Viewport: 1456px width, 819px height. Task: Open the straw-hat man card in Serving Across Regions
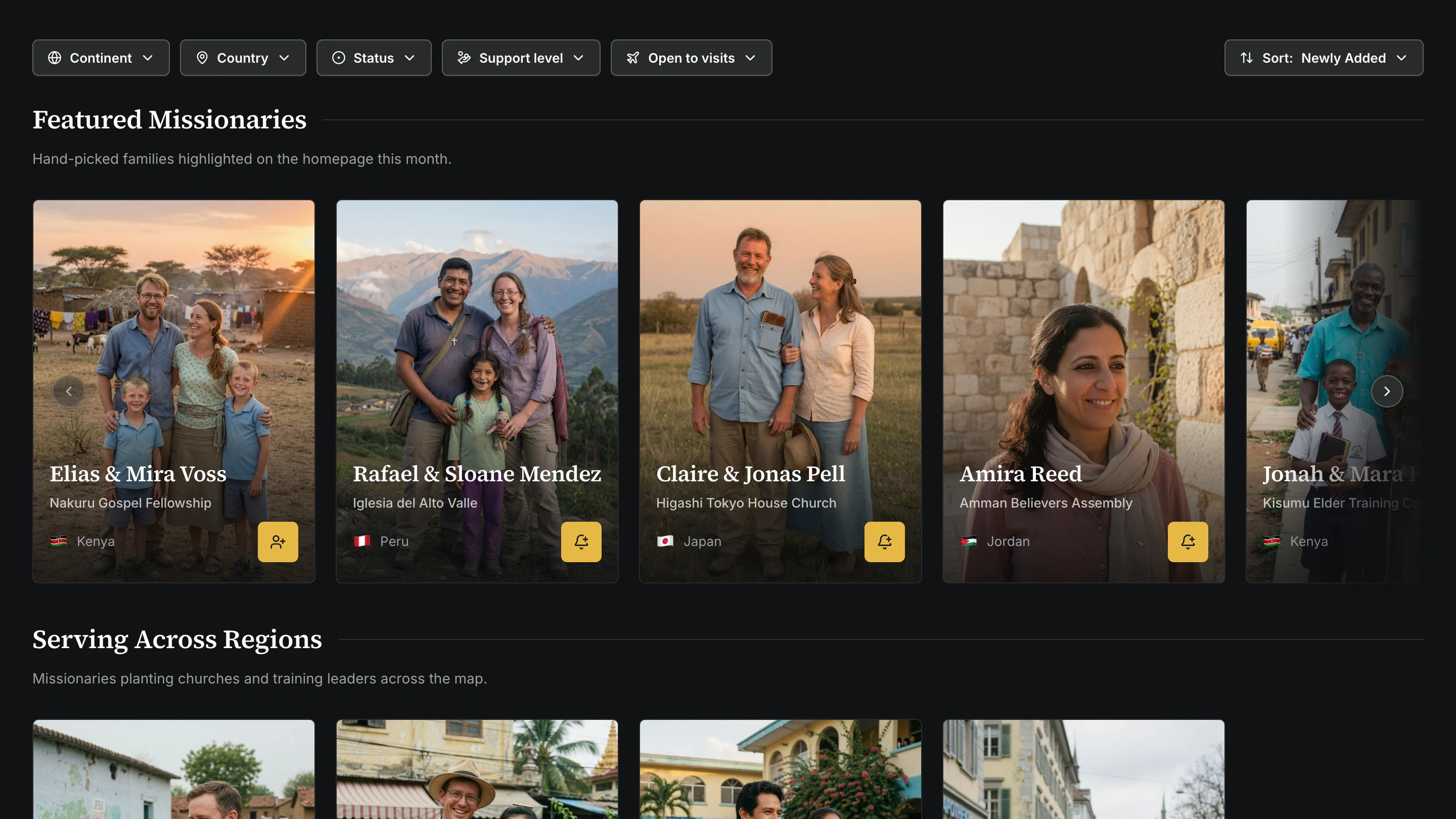pos(477,769)
